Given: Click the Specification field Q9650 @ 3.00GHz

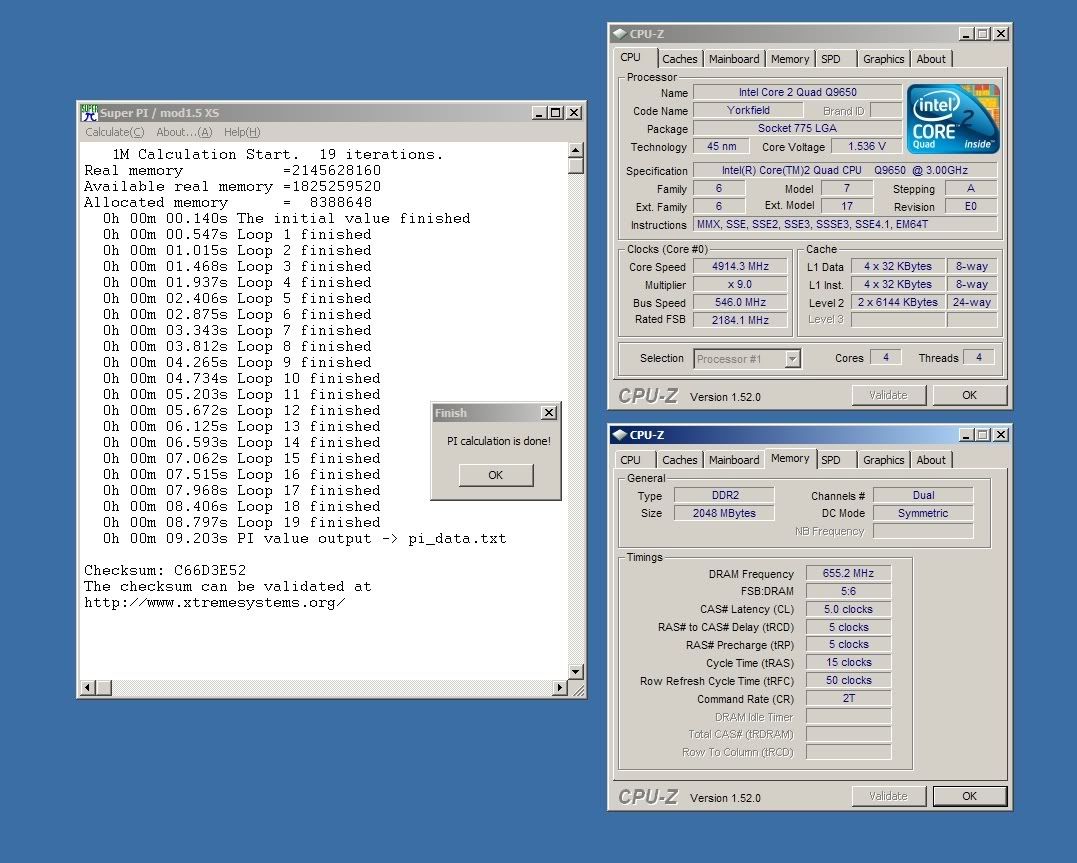Looking at the screenshot, I should point(845,170).
